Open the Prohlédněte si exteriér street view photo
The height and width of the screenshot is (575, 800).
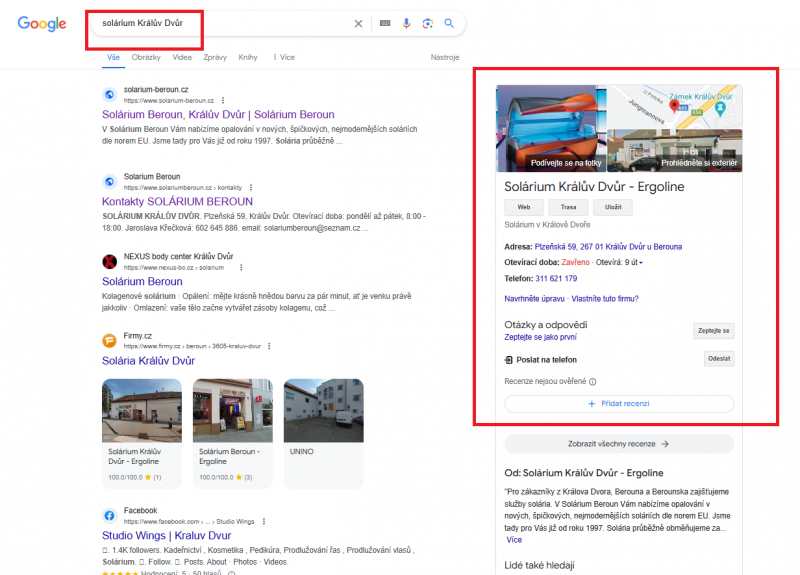click(x=674, y=151)
